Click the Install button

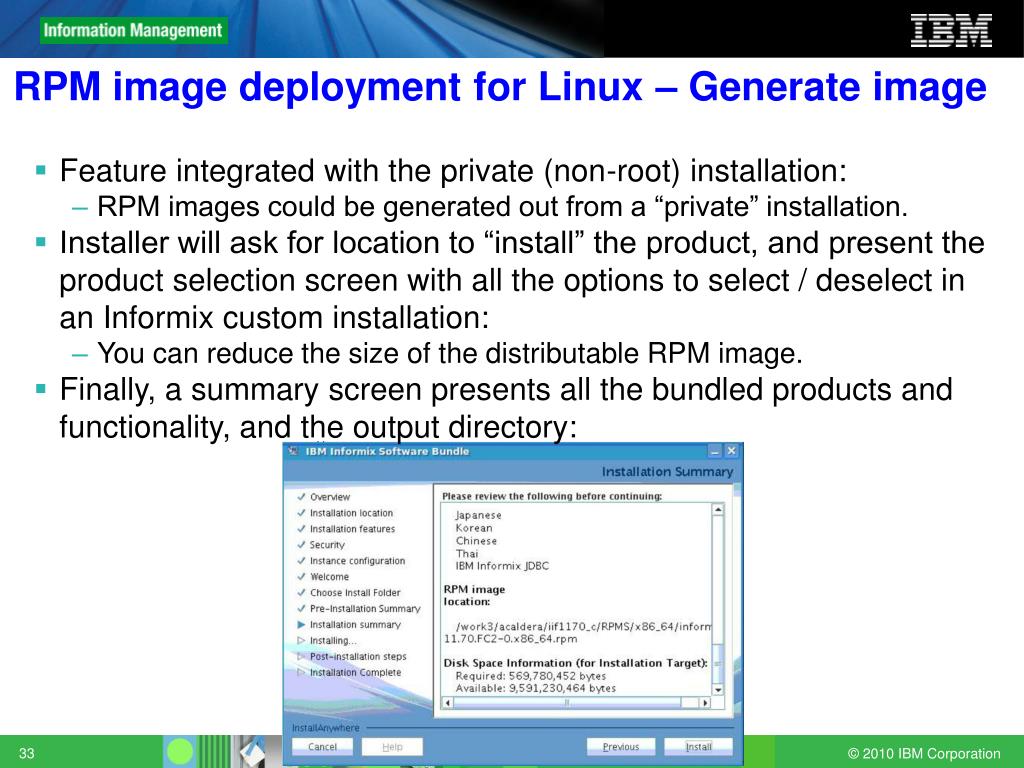698,746
